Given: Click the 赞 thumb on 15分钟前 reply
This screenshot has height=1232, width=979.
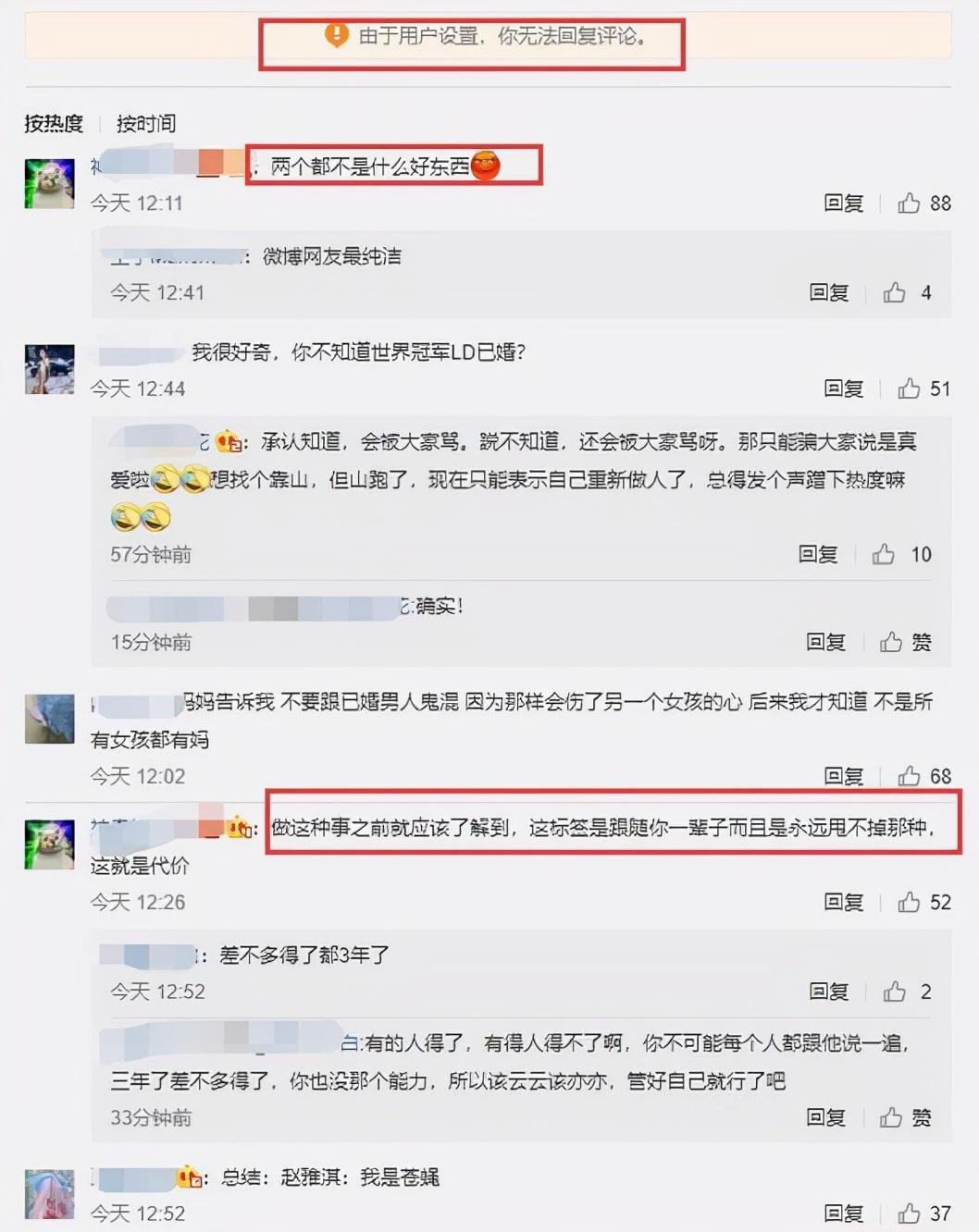Looking at the screenshot, I should pyautogui.click(x=890, y=642).
